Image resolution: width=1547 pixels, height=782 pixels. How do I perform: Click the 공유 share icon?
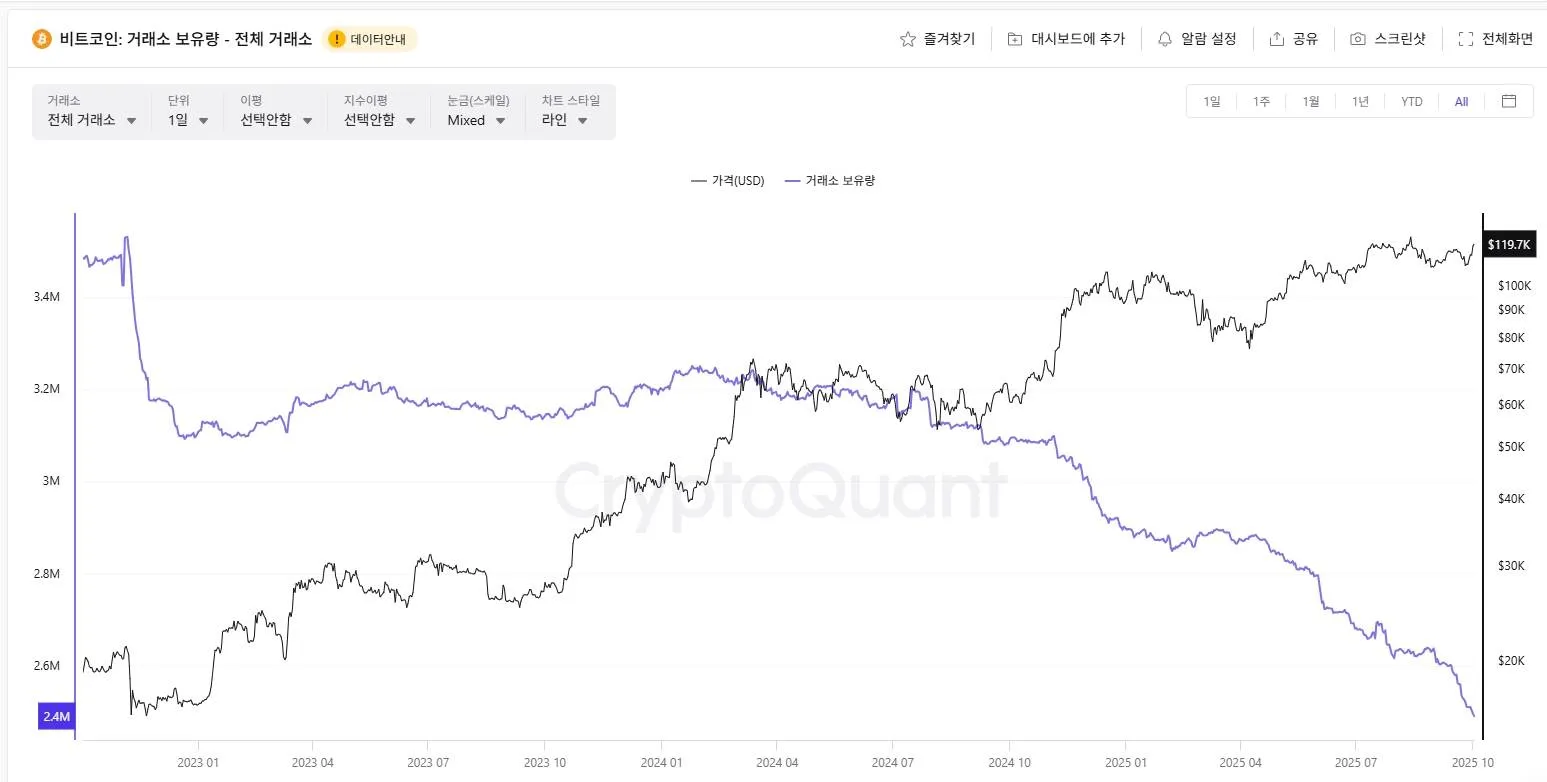(x=1277, y=39)
